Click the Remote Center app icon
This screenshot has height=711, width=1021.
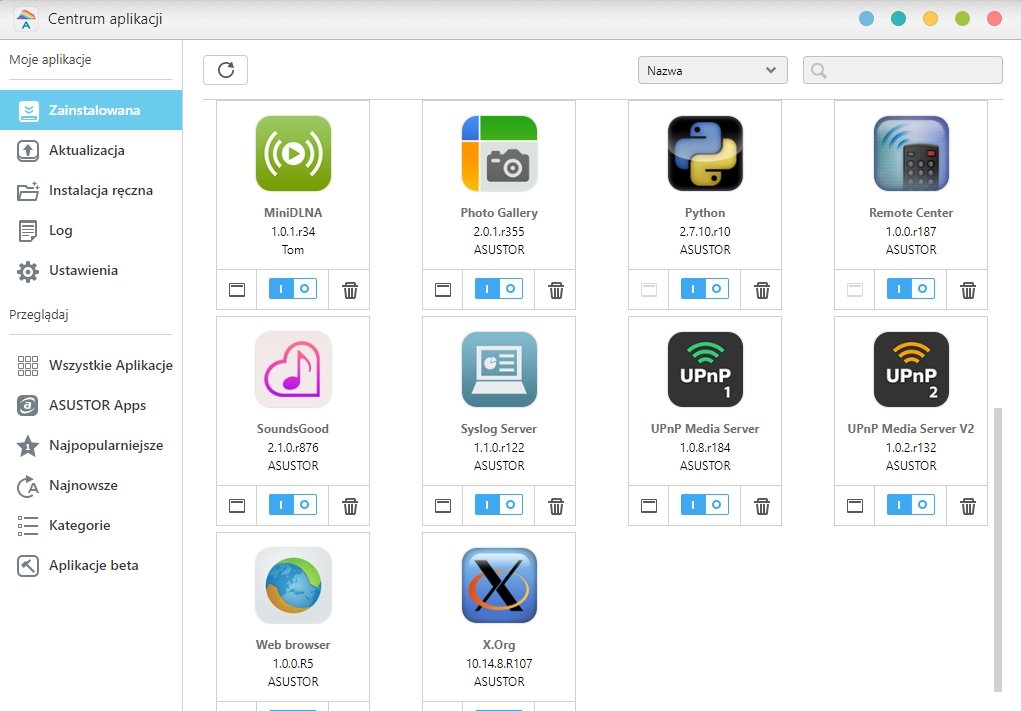[x=911, y=154]
